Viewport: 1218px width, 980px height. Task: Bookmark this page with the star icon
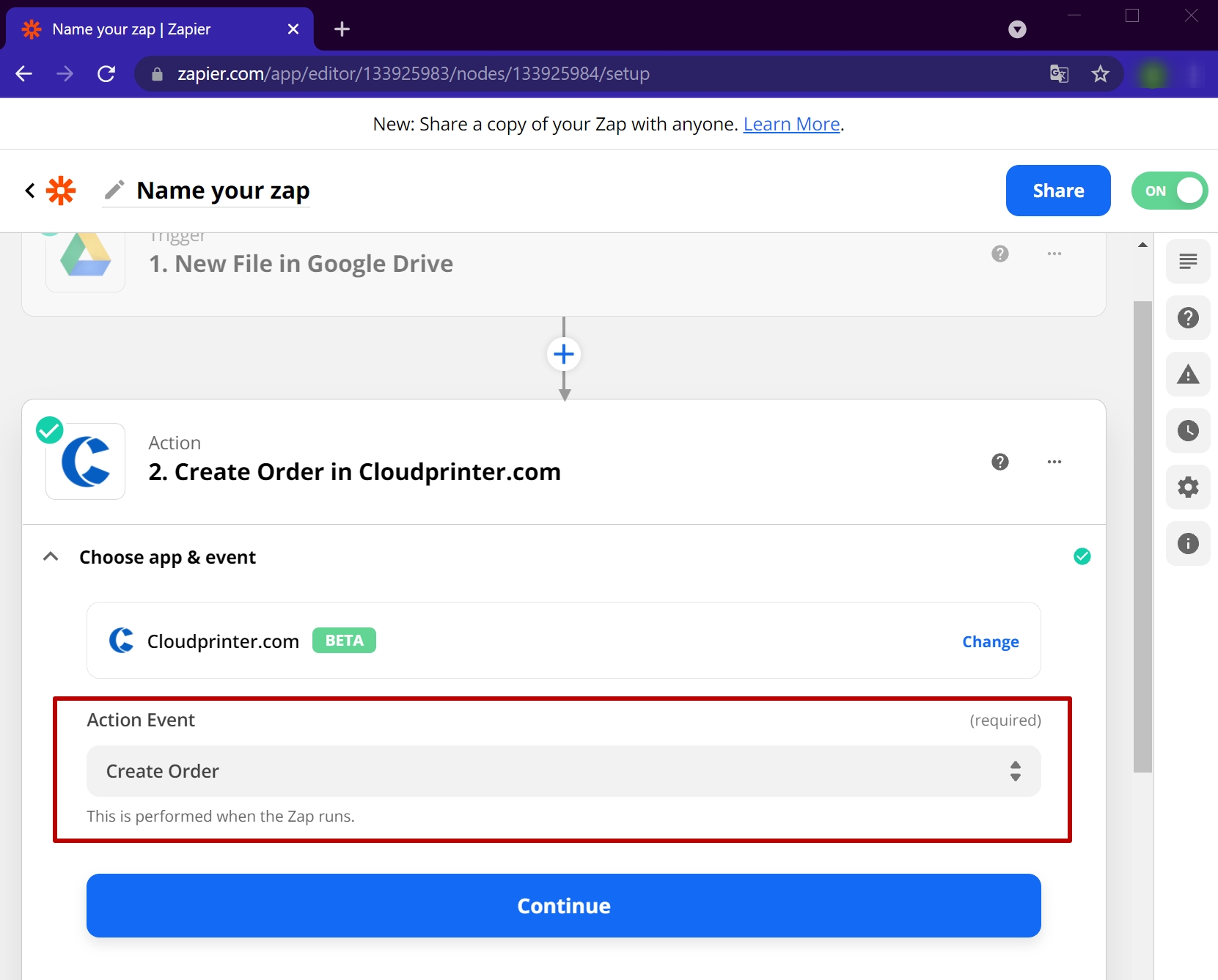click(x=1100, y=73)
